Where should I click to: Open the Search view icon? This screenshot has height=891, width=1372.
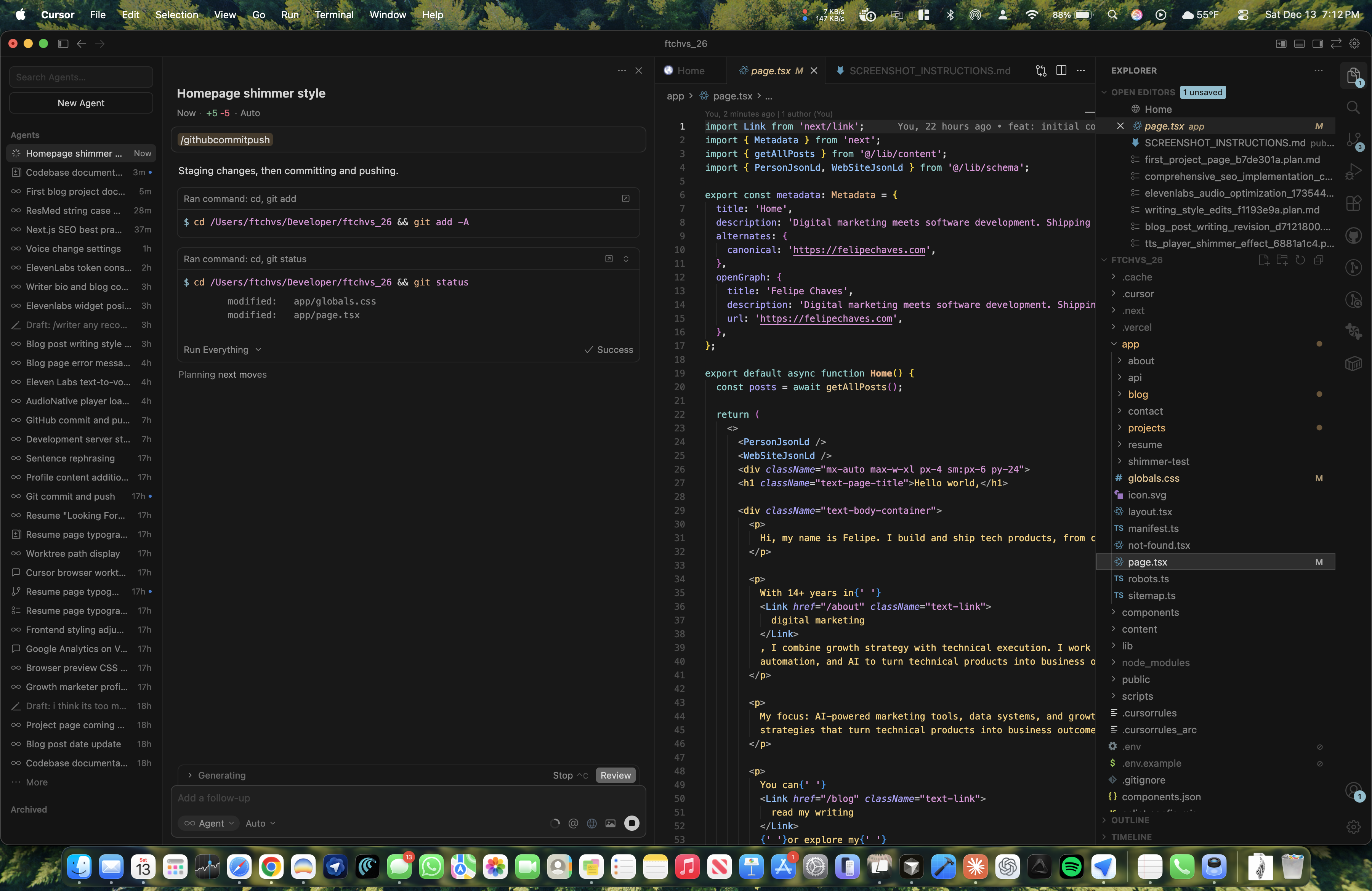(1353, 108)
